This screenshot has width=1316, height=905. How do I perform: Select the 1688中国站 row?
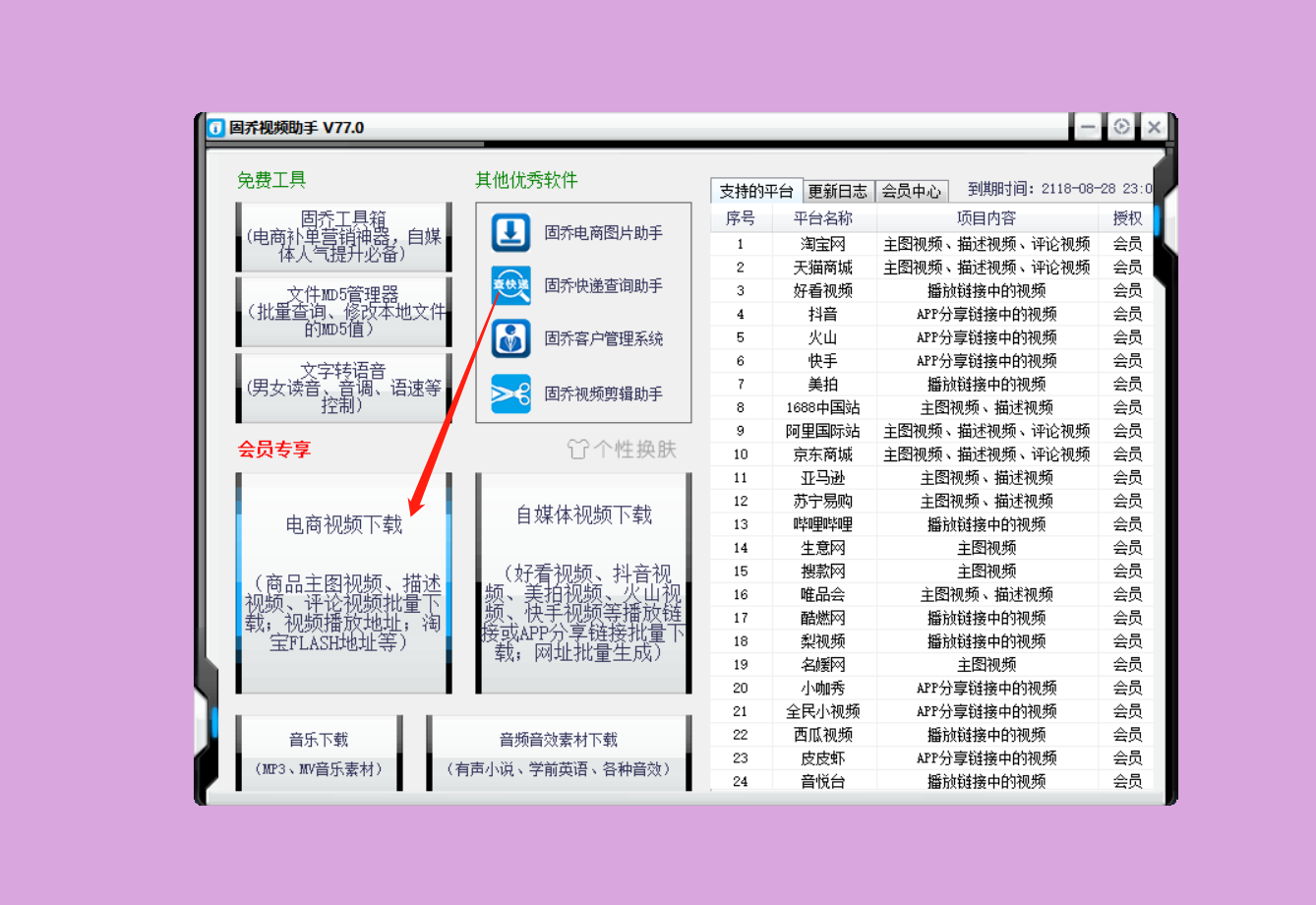pos(931,407)
